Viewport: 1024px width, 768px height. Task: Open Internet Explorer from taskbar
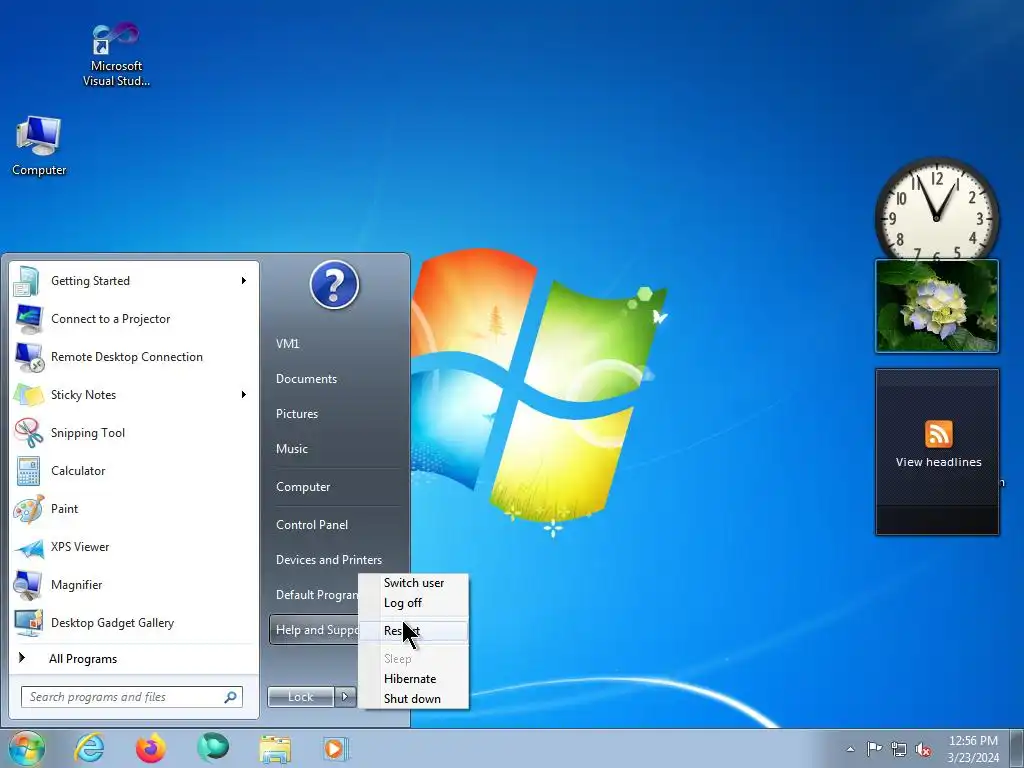[x=89, y=748]
